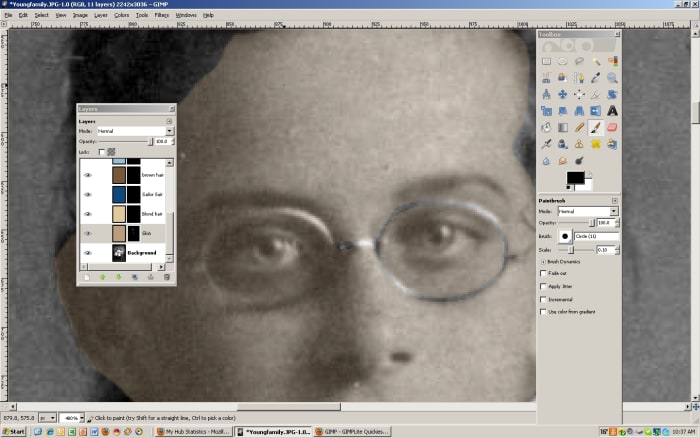
Task: Open the Windows Start menu
Action: 14,432
